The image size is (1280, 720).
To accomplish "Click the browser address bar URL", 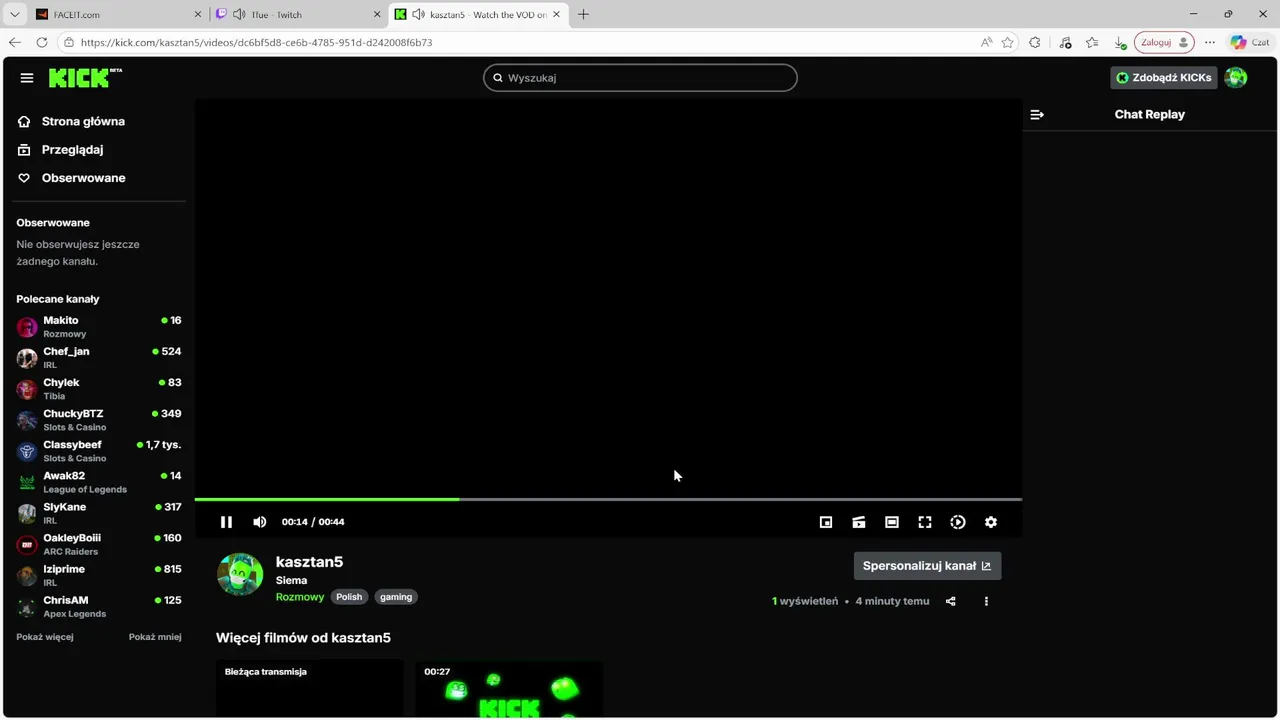I will pyautogui.click(x=256, y=43).
